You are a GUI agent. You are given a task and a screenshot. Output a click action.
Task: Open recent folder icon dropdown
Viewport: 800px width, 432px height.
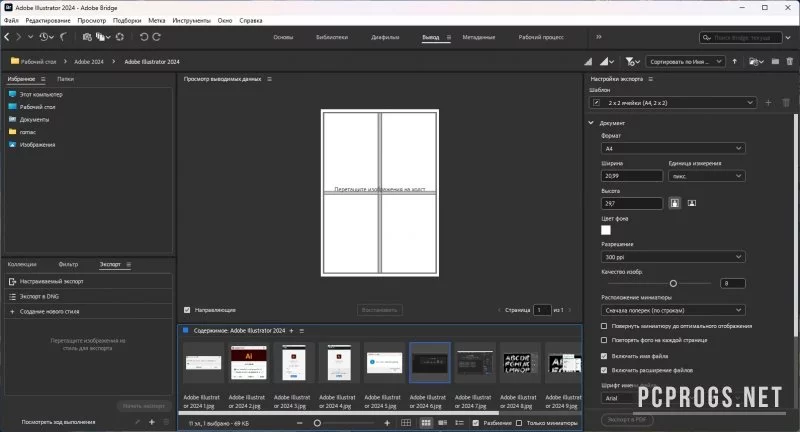(756, 62)
